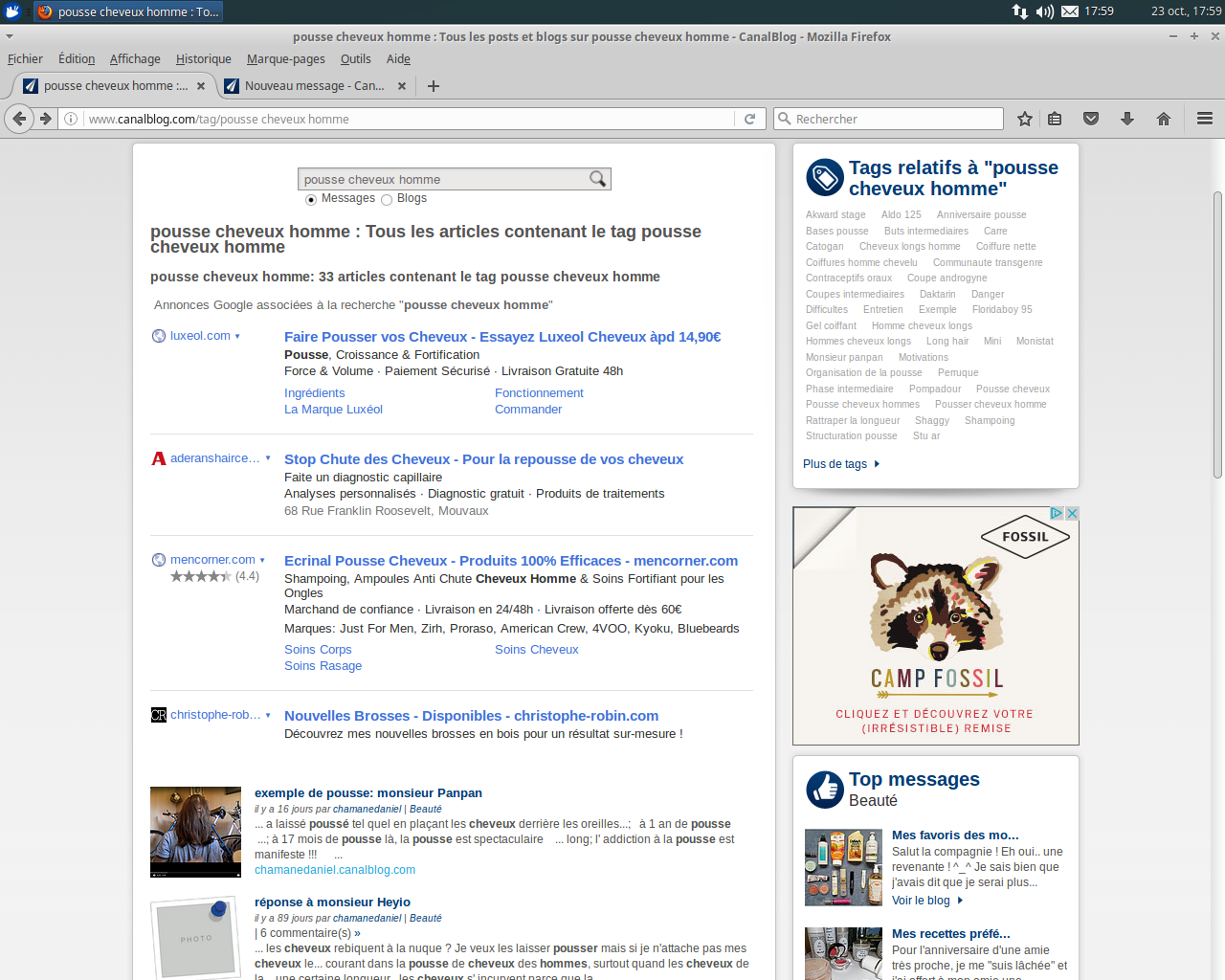The height and width of the screenshot is (980, 1225).
Task: Expand the christophe-robin ad dropdown arrow
Action: (268, 715)
